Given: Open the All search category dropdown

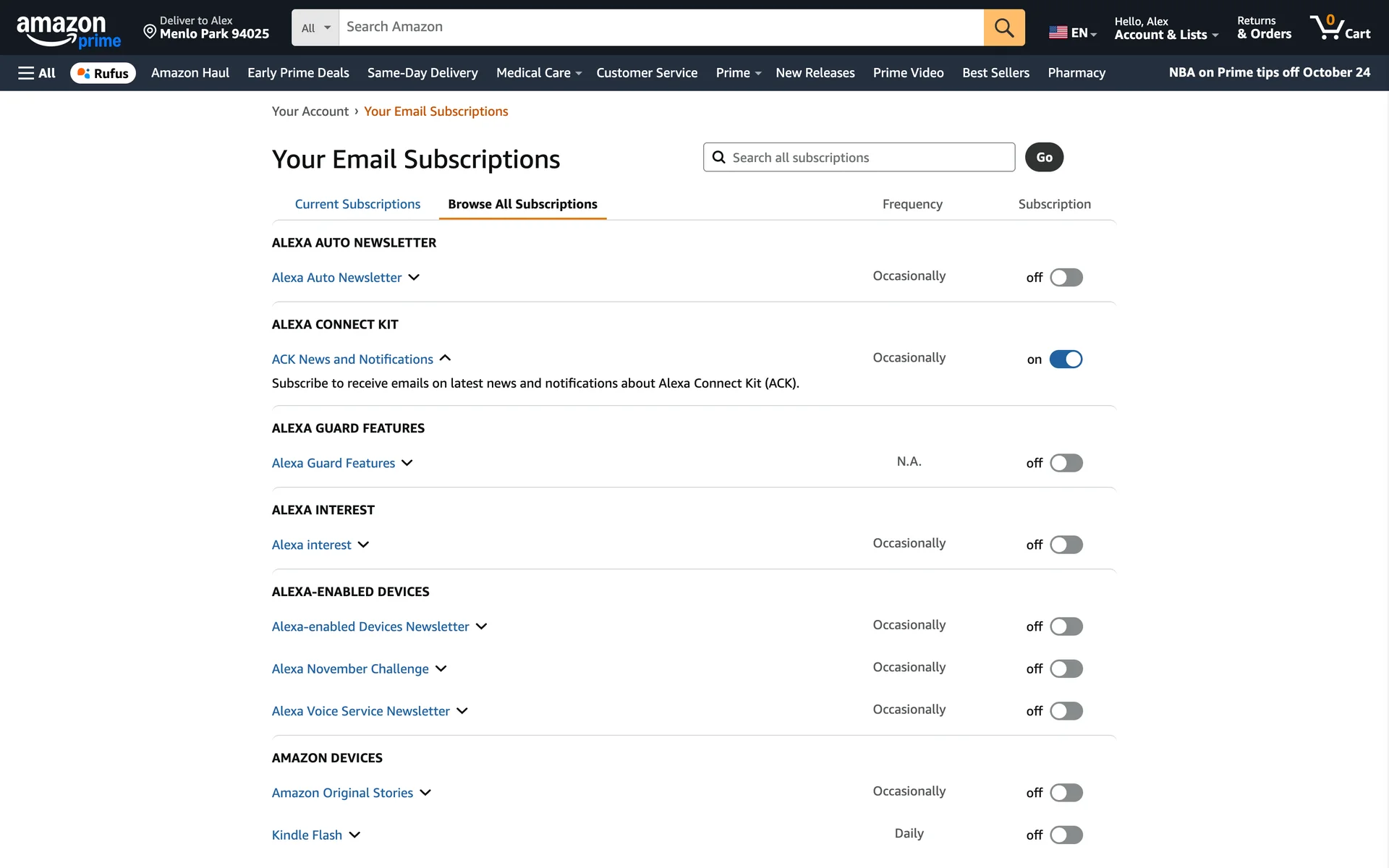Looking at the screenshot, I should click(315, 28).
